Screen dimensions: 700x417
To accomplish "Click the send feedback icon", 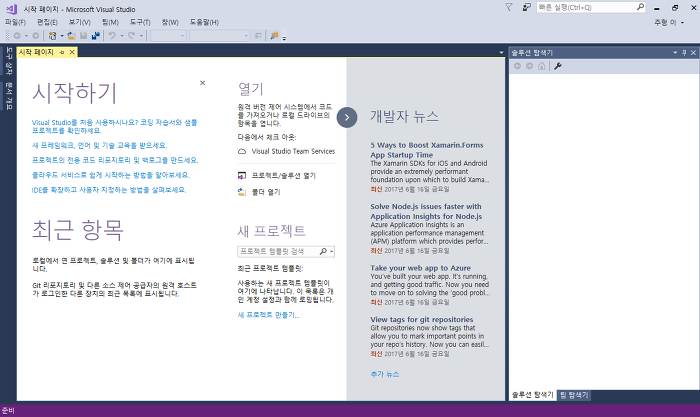I will click(x=527, y=7).
